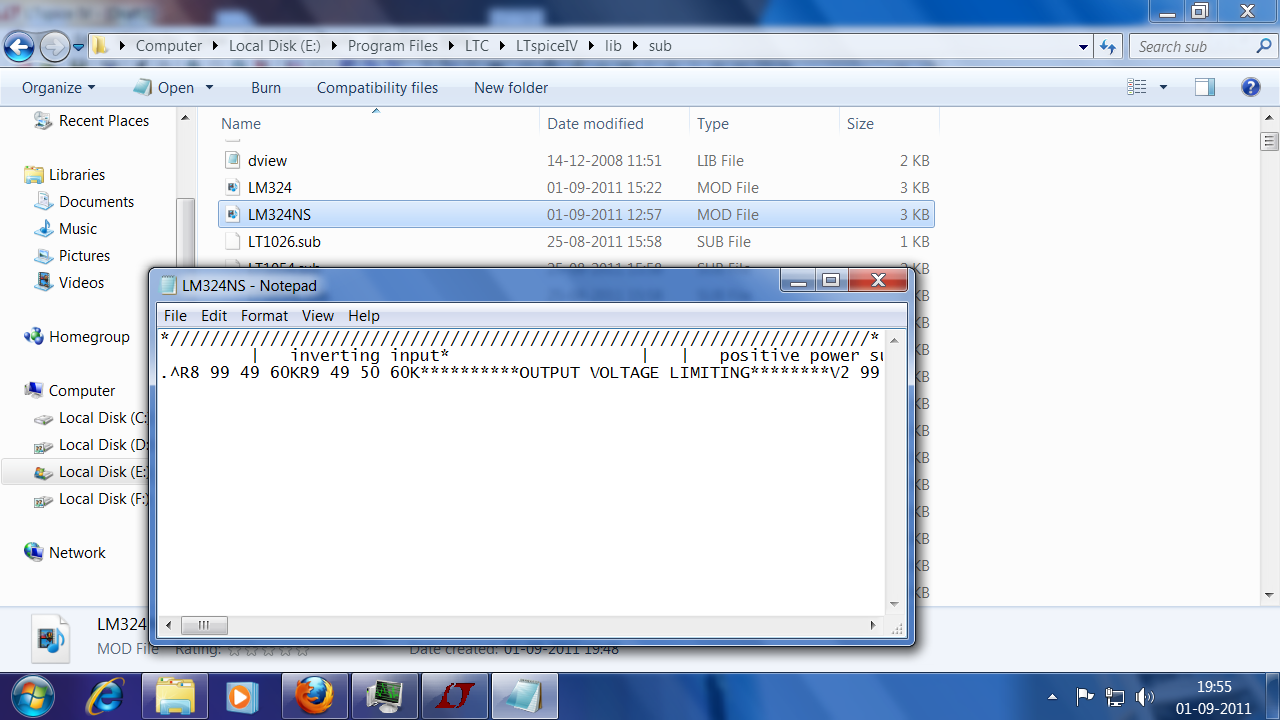Click Burn in the Explorer toolbar

[x=266, y=88]
